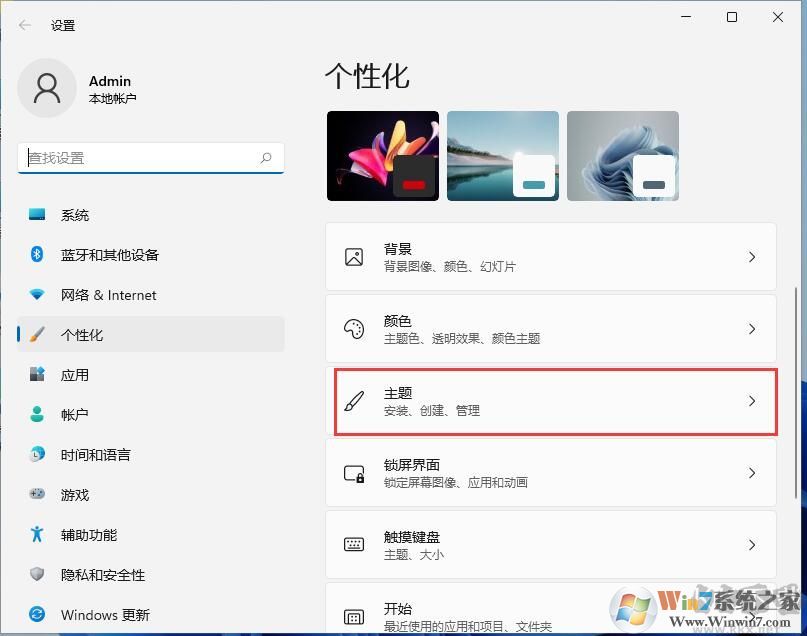The width and height of the screenshot is (807, 636).
Task: Open the highlighted 主题 settings entry
Action: (x=555, y=402)
